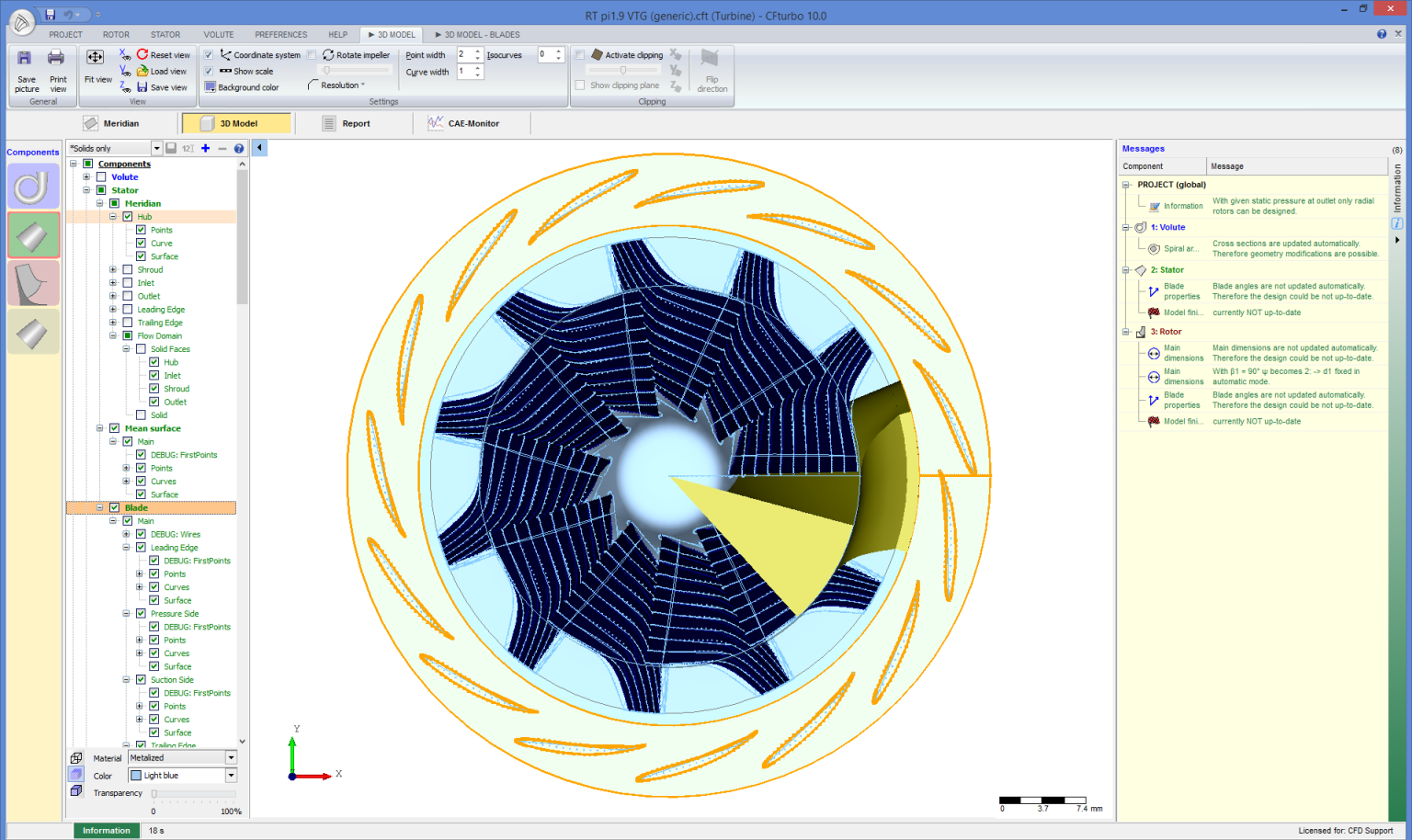Open the Color dropdown showing Light blue
The image size is (1412, 840).
click(231, 775)
